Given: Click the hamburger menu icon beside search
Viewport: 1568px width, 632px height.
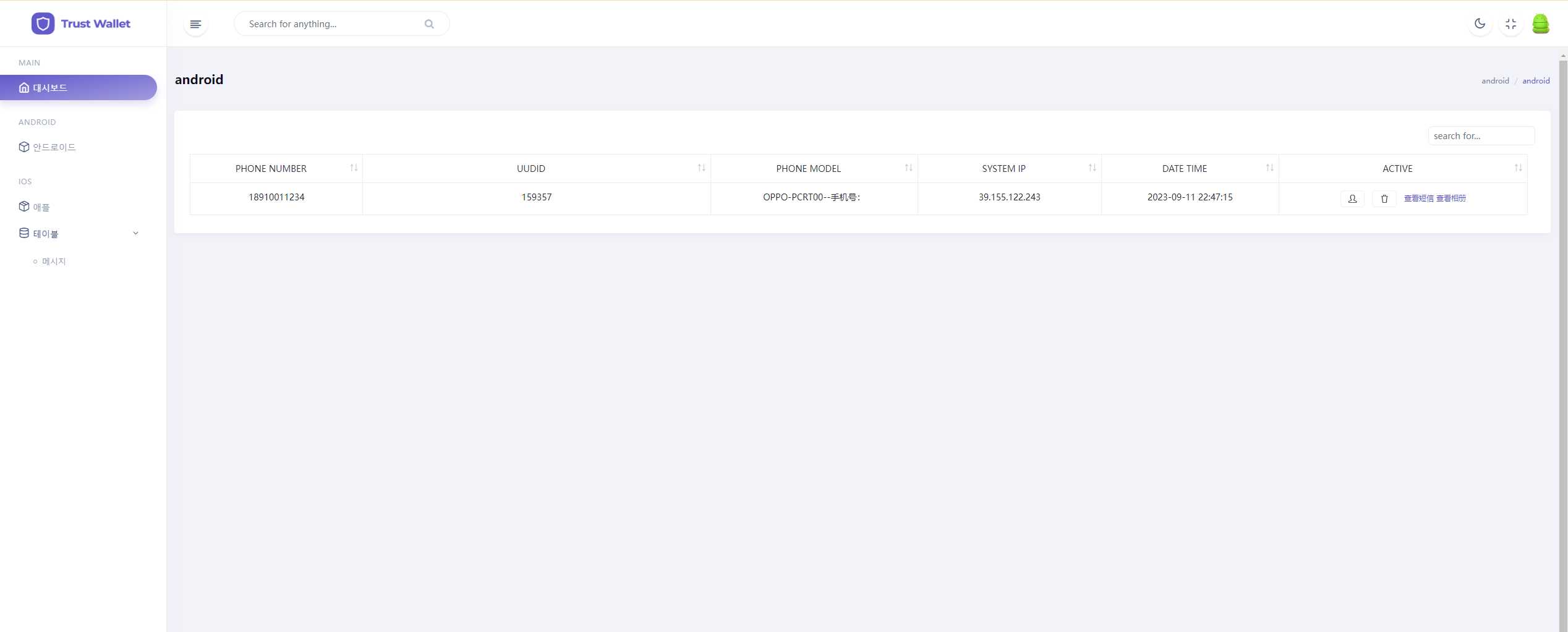Looking at the screenshot, I should click(195, 24).
